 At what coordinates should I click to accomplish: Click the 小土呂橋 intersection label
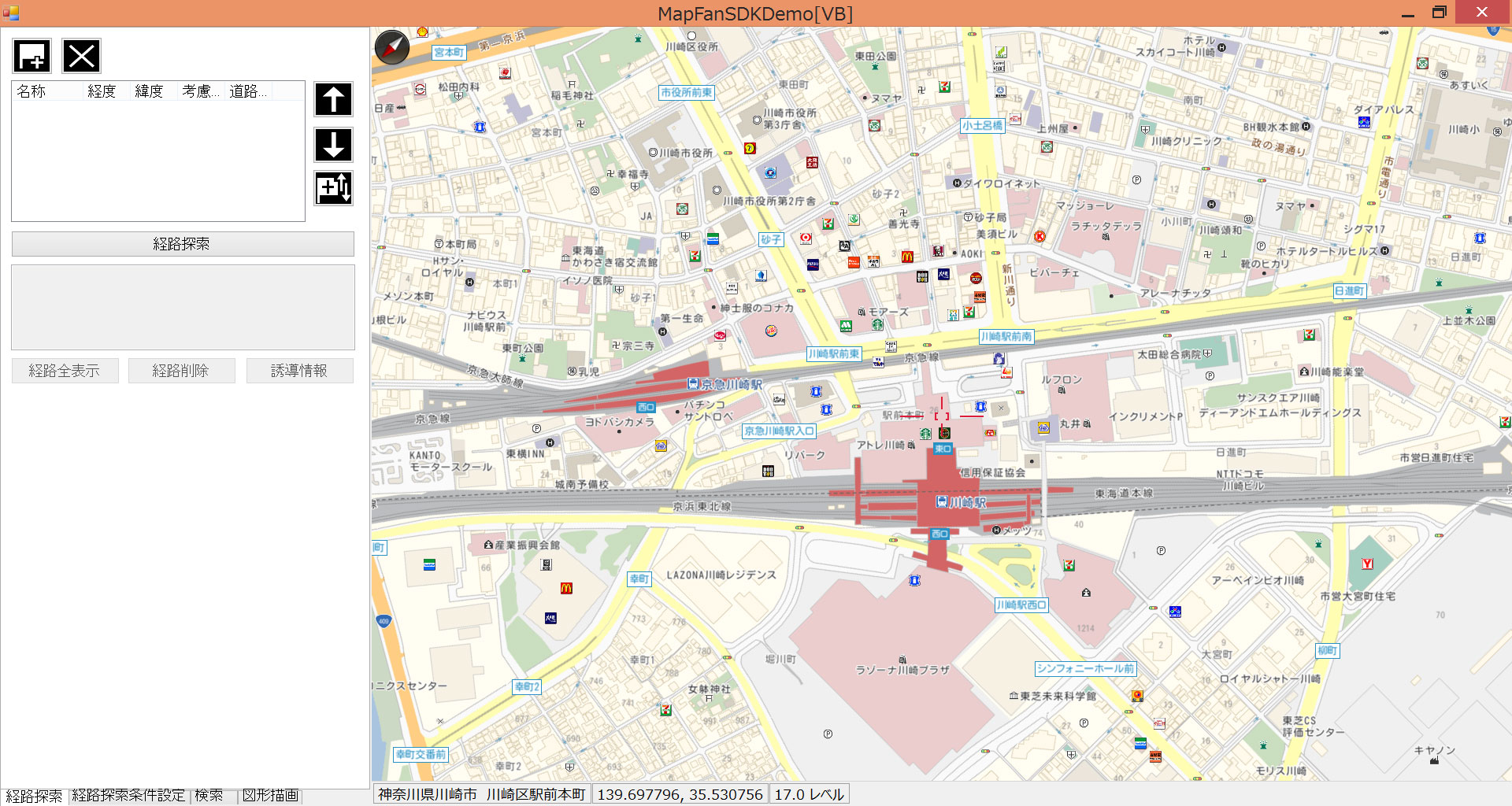(x=983, y=126)
